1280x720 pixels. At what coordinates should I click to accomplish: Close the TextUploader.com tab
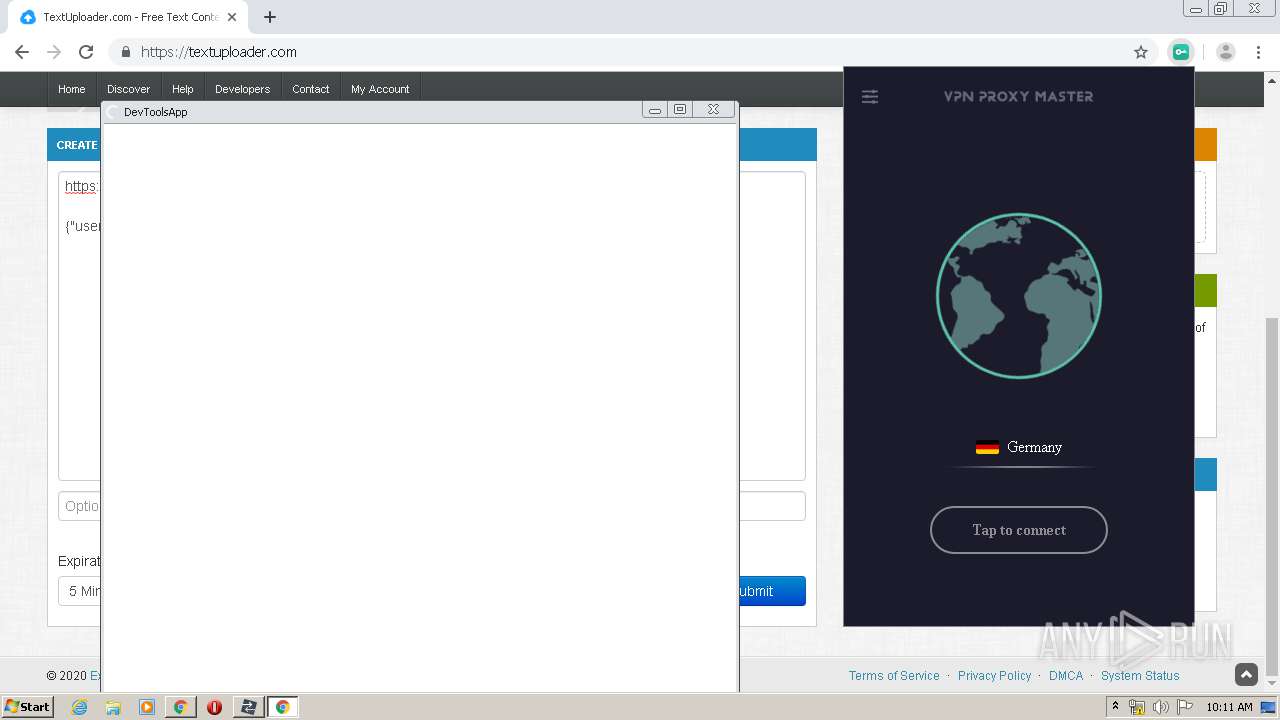point(234,17)
